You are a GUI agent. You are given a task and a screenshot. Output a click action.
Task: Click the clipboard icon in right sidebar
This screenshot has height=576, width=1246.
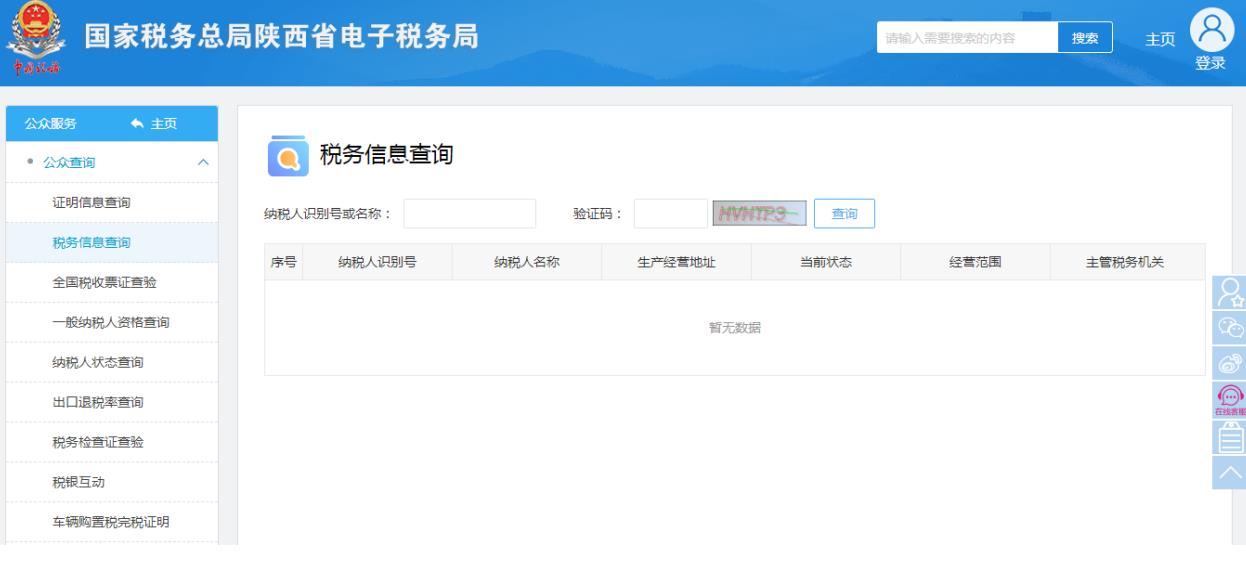coord(1229,437)
